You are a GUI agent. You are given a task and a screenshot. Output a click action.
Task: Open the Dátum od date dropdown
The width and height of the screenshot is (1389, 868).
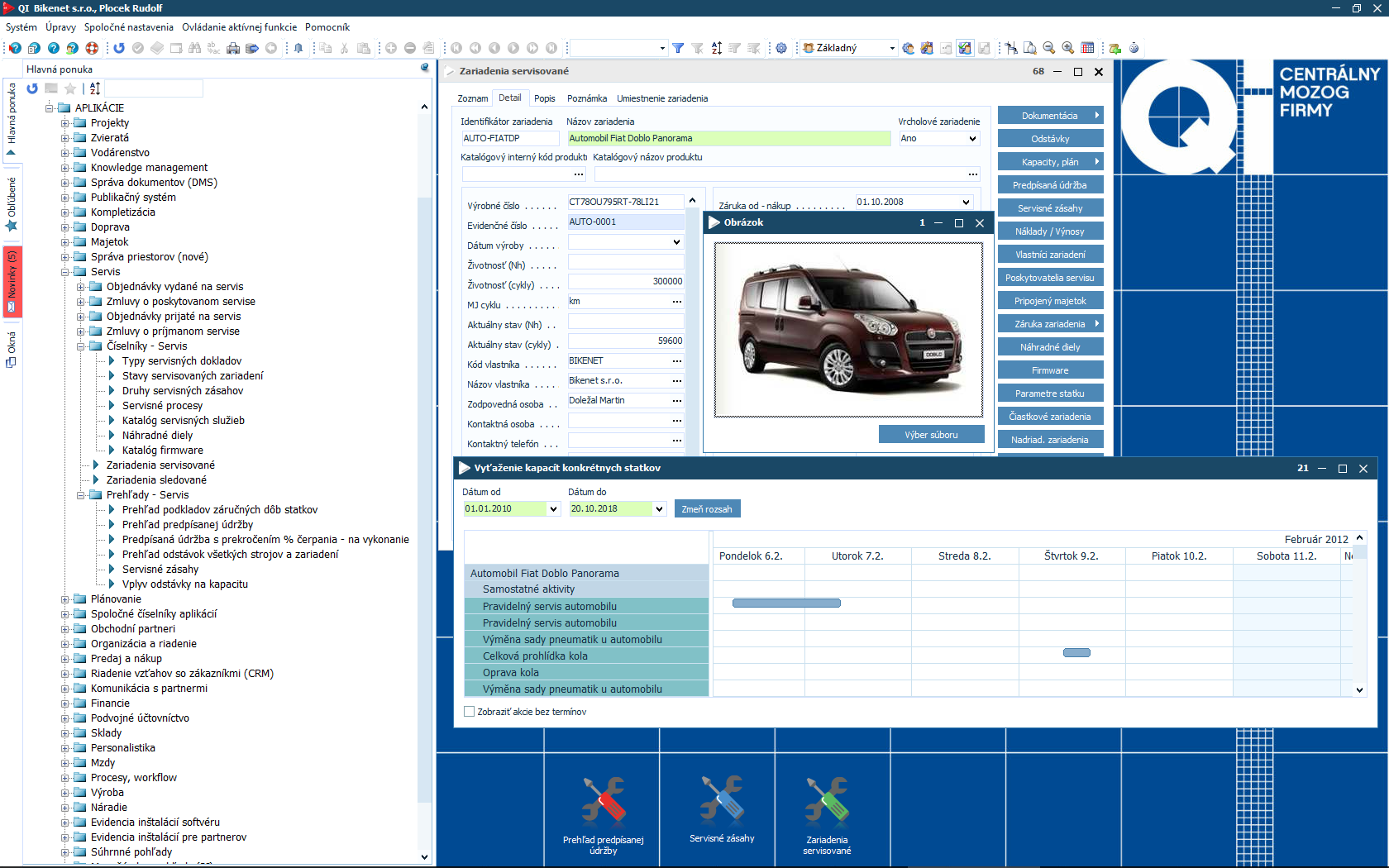(x=553, y=509)
